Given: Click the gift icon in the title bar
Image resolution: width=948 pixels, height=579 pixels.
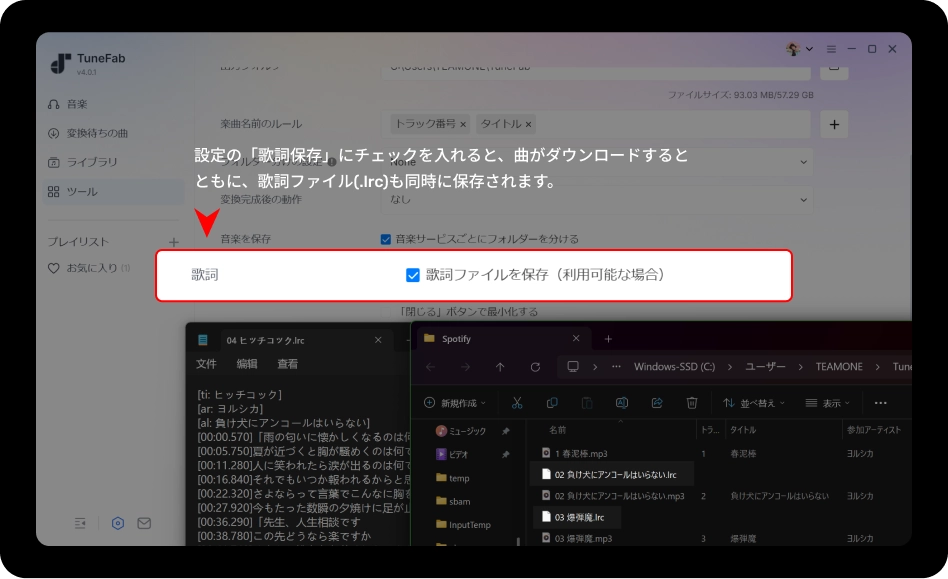Looking at the screenshot, I should [x=793, y=48].
